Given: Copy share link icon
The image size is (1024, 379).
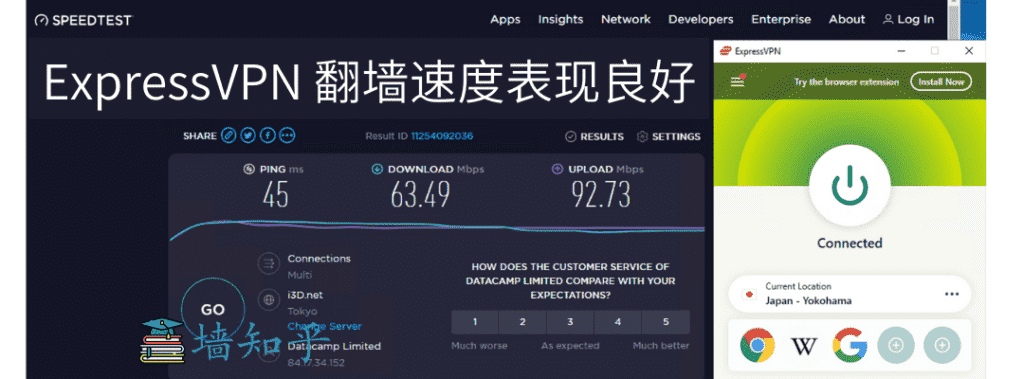Looking at the screenshot, I should [x=228, y=136].
